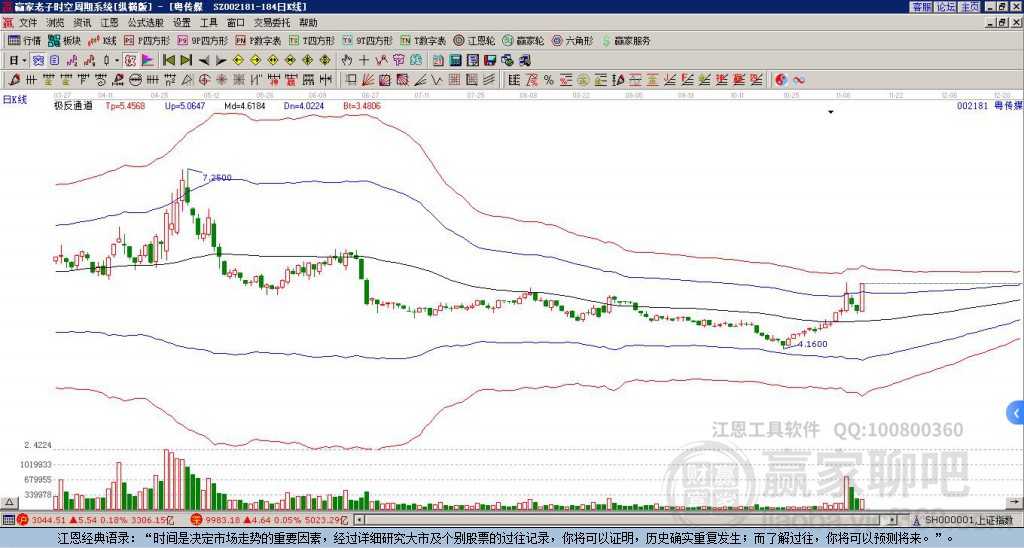Click the 日K线 label
The height and width of the screenshot is (548, 1024).
(15, 100)
